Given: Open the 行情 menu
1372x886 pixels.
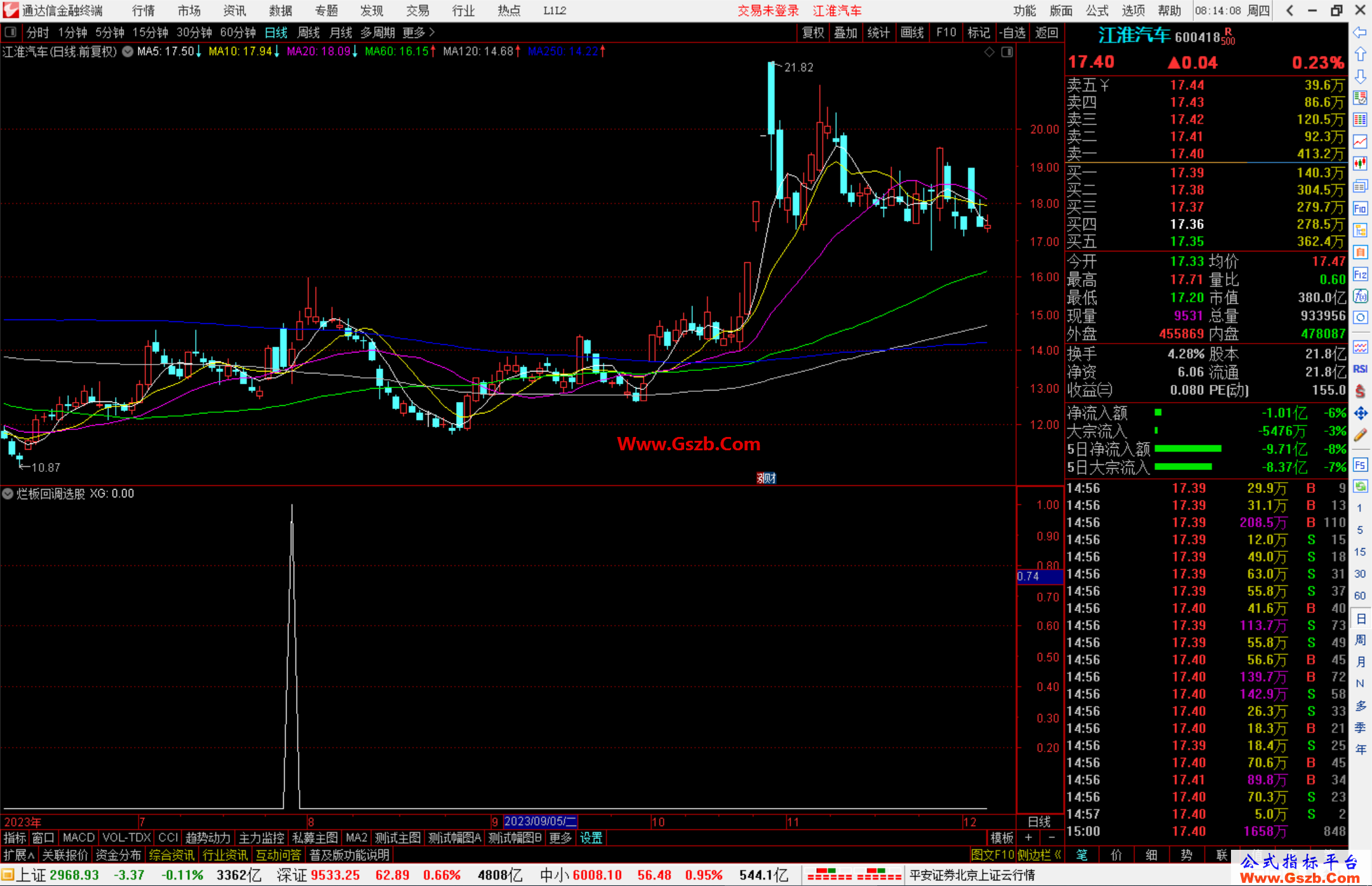Looking at the screenshot, I should pyautogui.click(x=144, y=11).
